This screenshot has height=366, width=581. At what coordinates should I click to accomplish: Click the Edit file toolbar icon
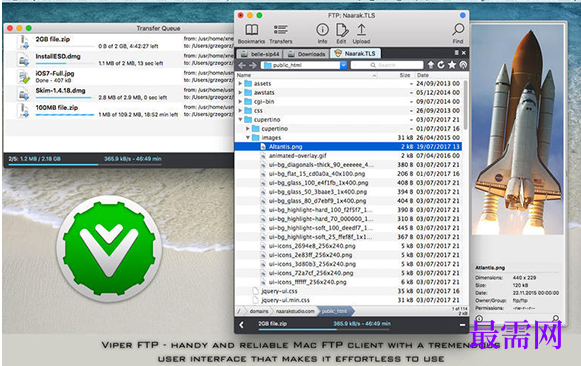342,30
